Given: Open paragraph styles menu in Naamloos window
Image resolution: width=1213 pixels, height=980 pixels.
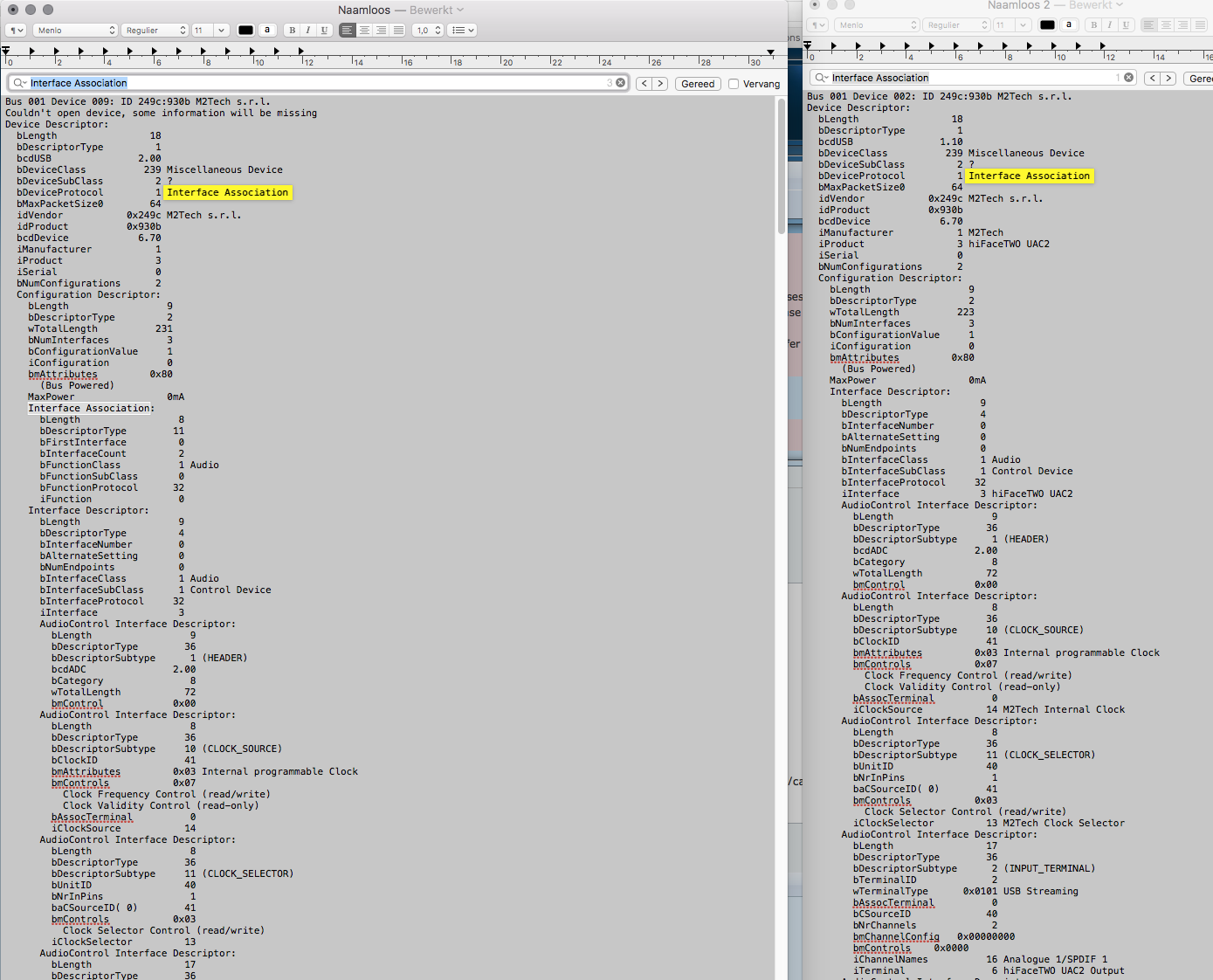Looking at the screenshot, I should point(16,30).
